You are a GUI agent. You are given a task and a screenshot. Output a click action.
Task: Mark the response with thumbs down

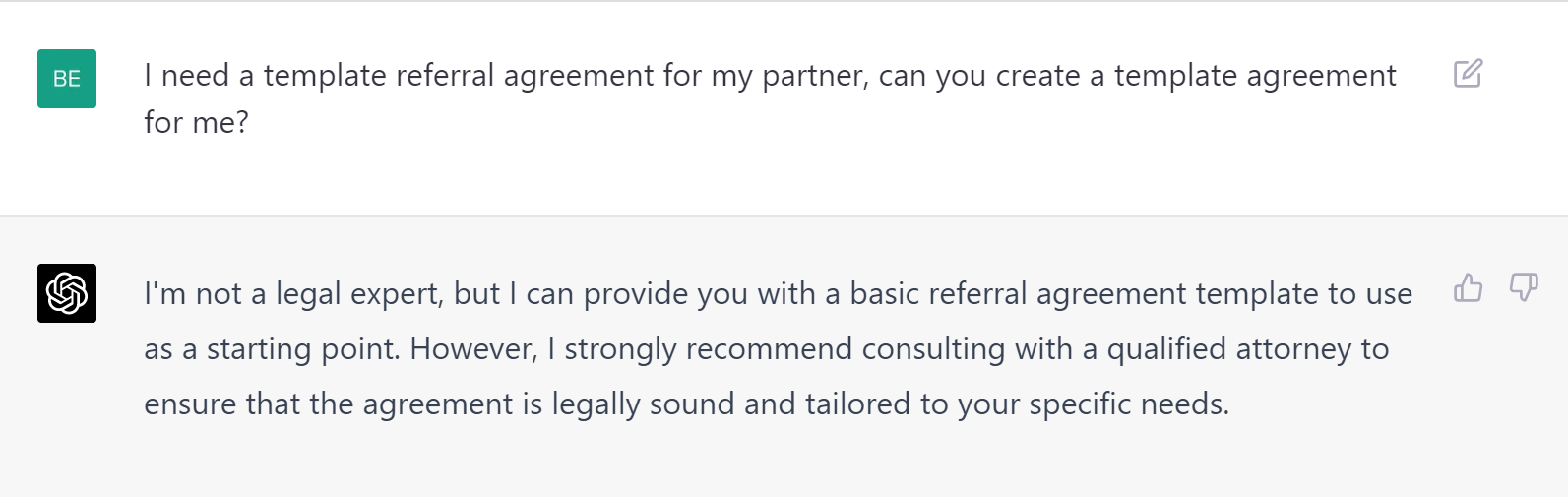1523,287
